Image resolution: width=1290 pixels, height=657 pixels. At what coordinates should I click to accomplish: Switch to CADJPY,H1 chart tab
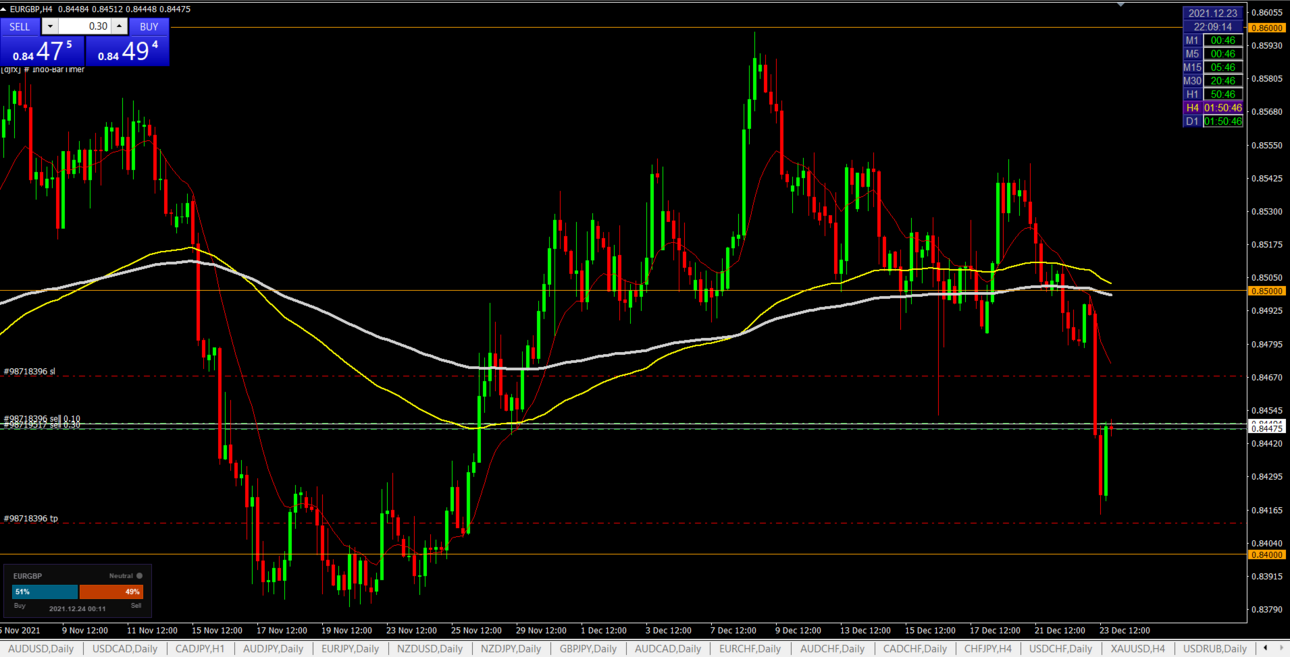point(200,649)
